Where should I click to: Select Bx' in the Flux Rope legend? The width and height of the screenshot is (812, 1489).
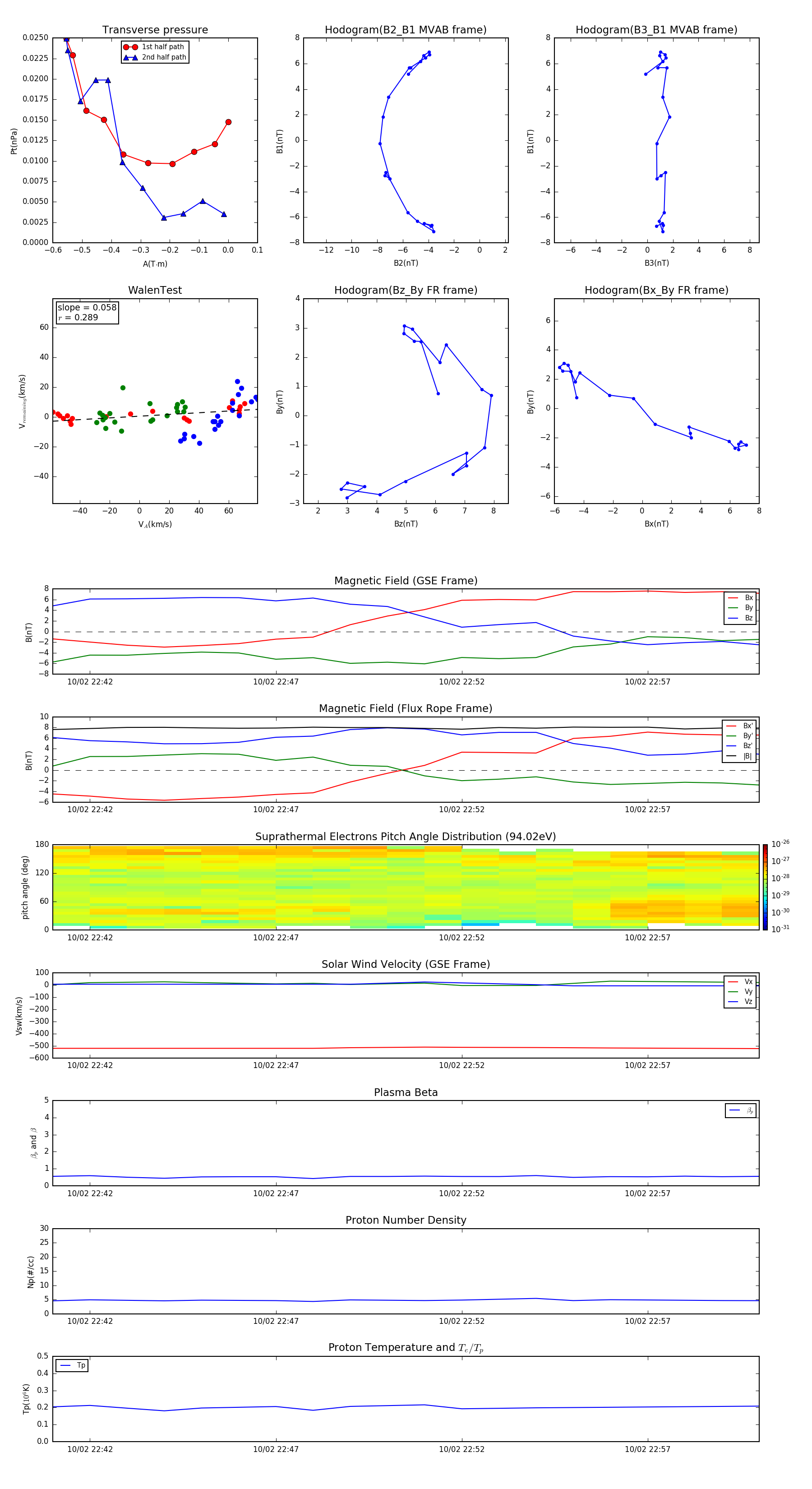click(x=740, y=726)
